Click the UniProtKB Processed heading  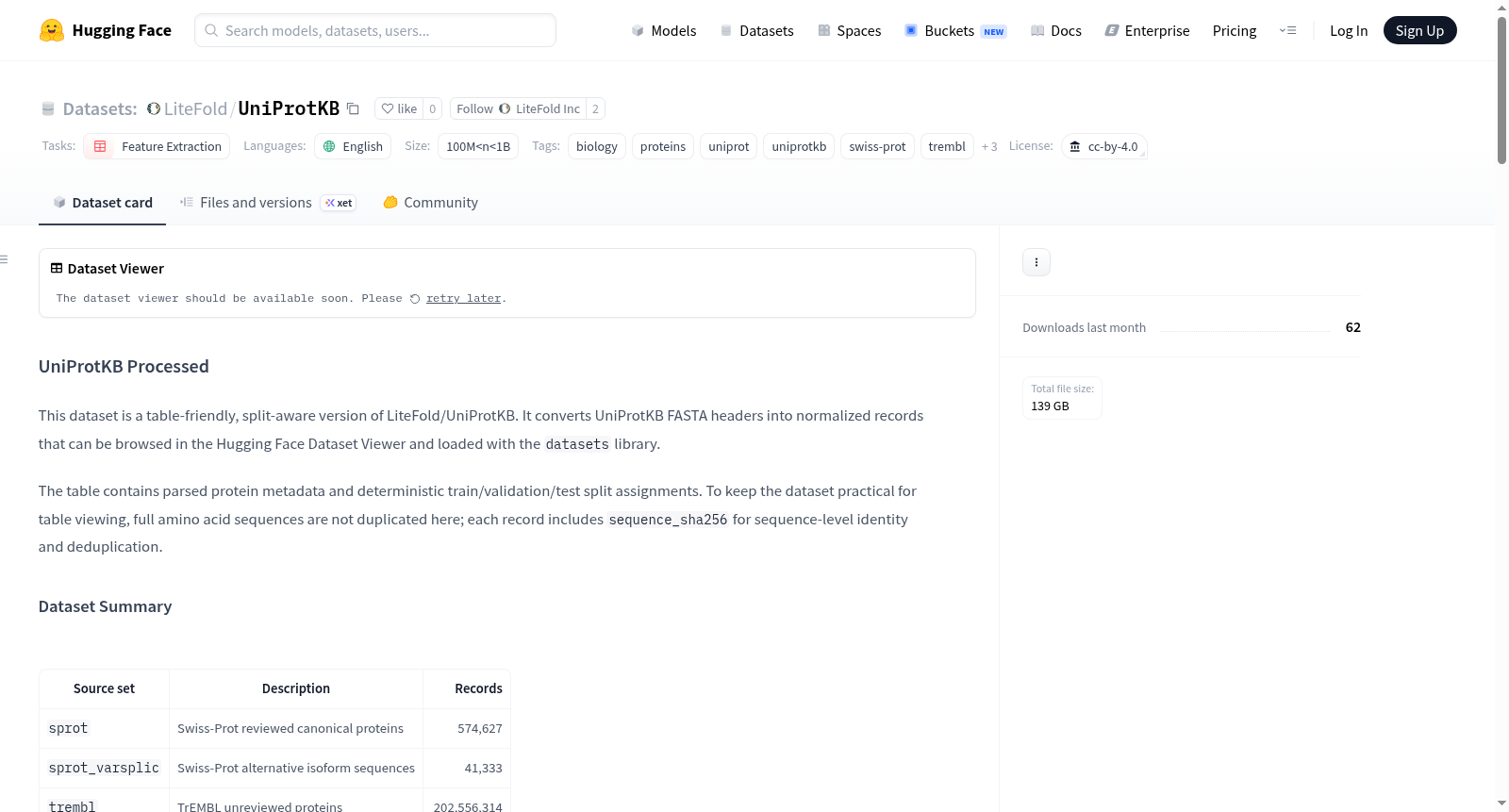coord(124,366)
